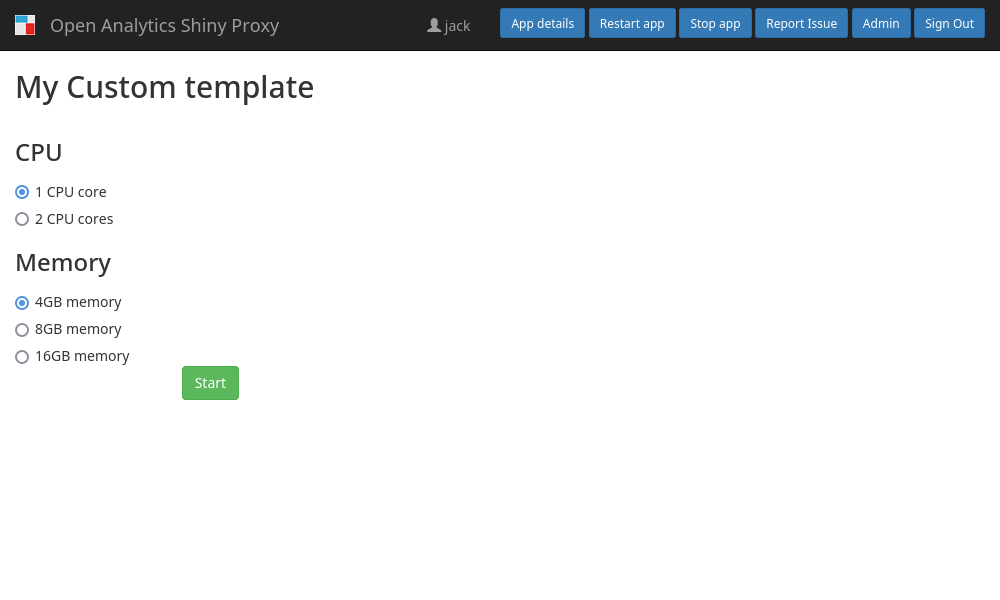
Task: Click the CPU section heading
Action: (39, 153)
